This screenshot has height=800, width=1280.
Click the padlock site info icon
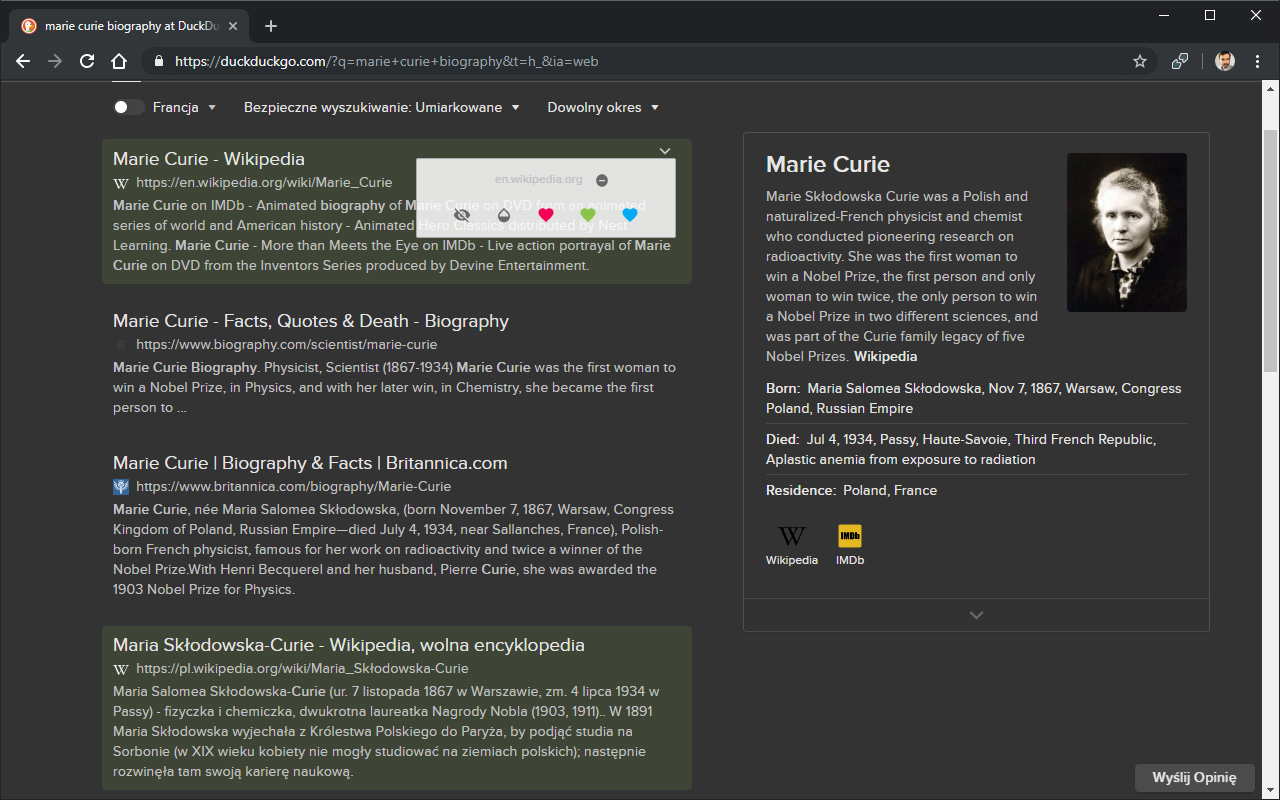pyautogui.click(x=158, y=61)
